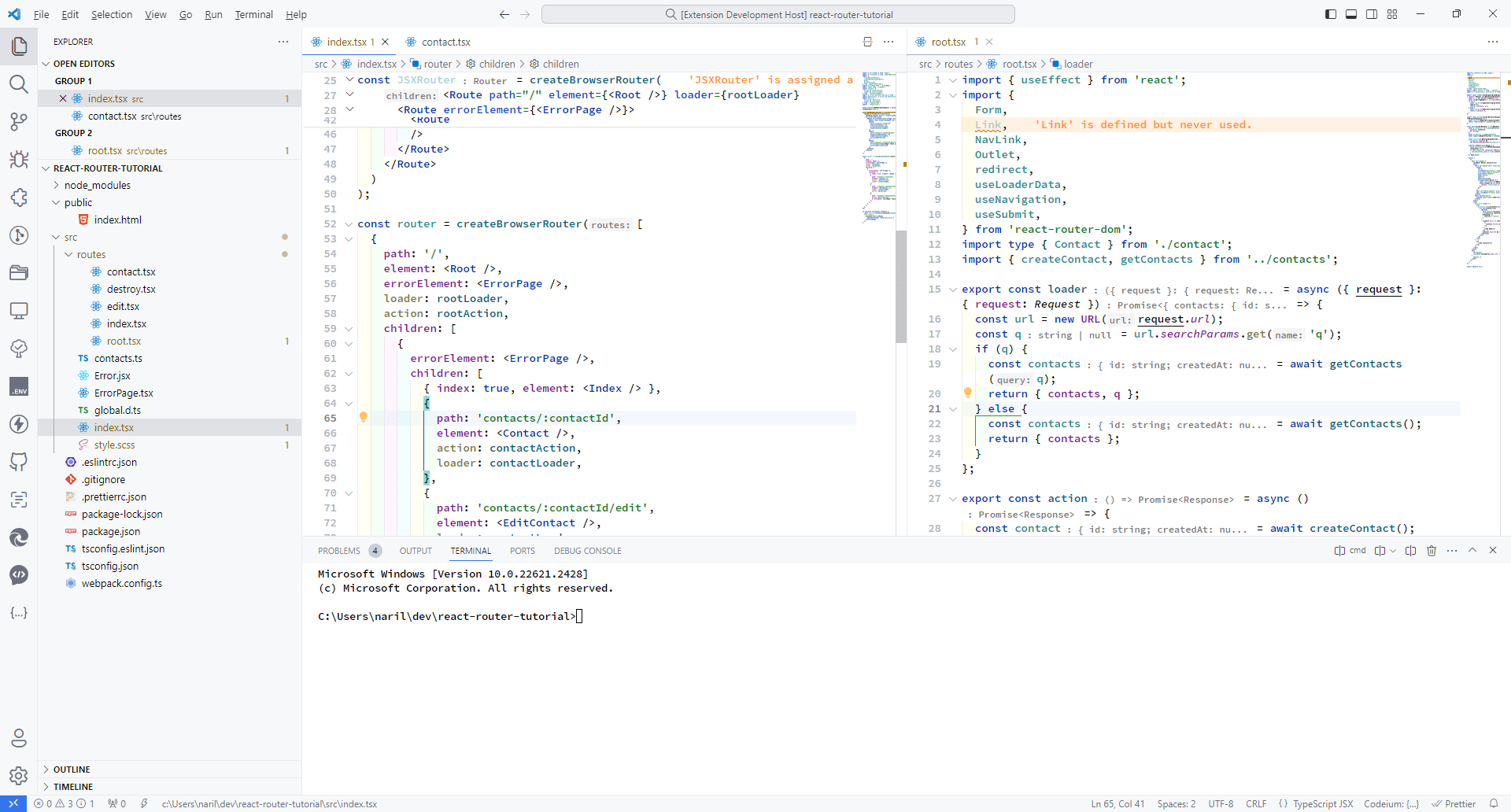Switch to the contact.tsx editor tab
The image size is (1511, 812).
(445, 42)
